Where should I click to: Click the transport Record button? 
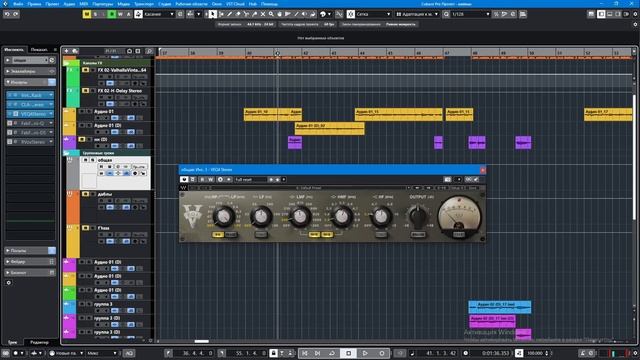(x=382, y=353)
